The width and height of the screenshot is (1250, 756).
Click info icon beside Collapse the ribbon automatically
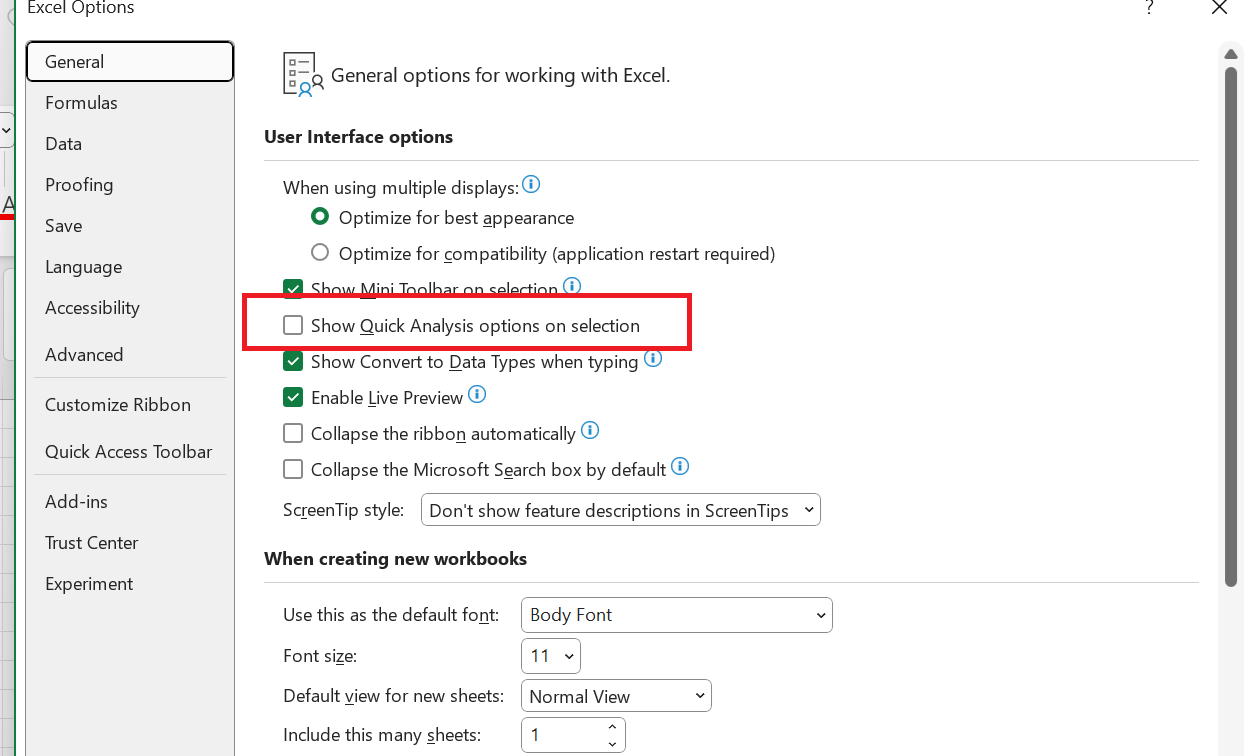589,430
